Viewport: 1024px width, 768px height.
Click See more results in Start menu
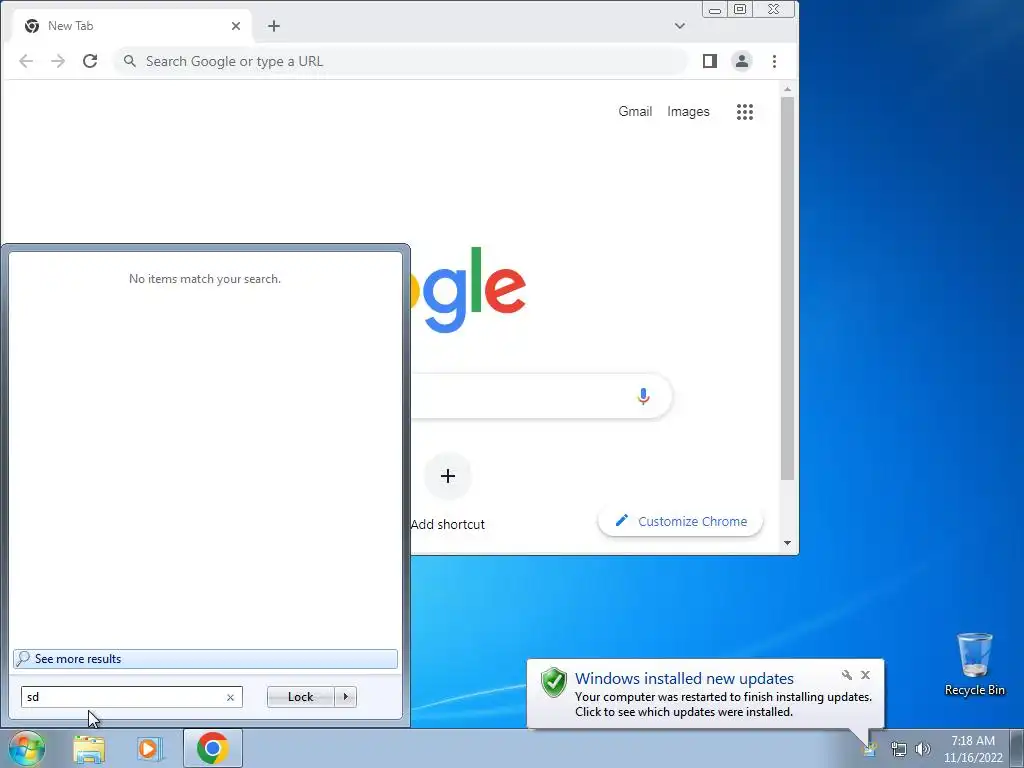point(205,659)
